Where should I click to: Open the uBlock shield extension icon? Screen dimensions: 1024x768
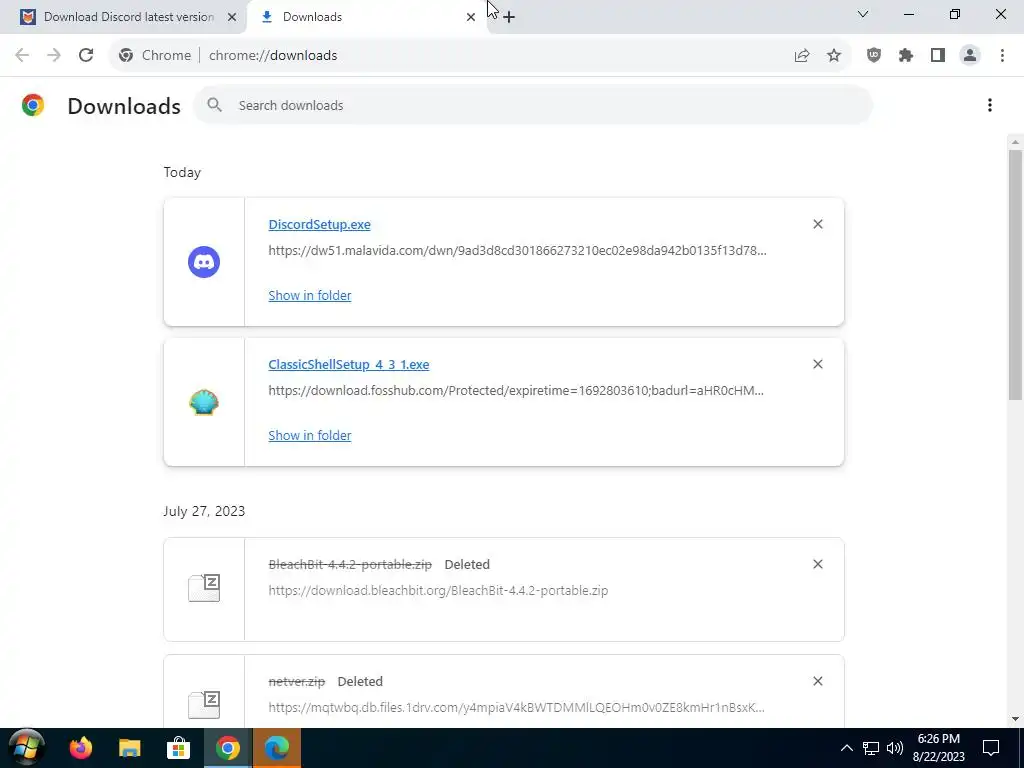[874, 56]
